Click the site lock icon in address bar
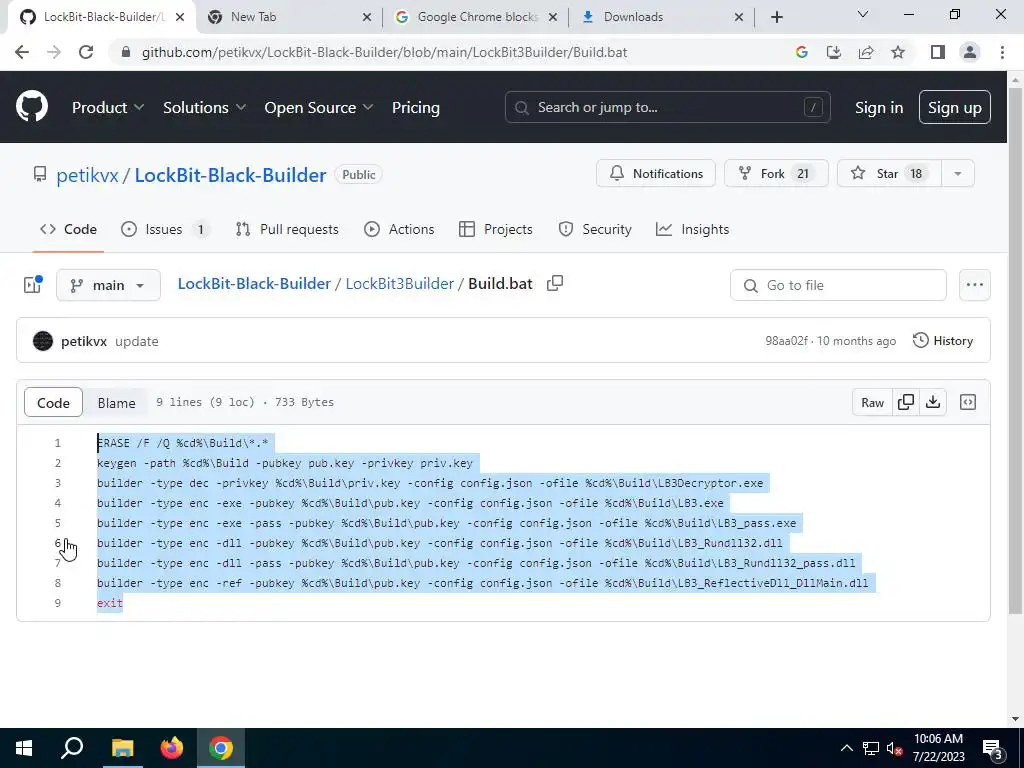Viewport: 1024px width, 768px height. (x=126, y=52)
